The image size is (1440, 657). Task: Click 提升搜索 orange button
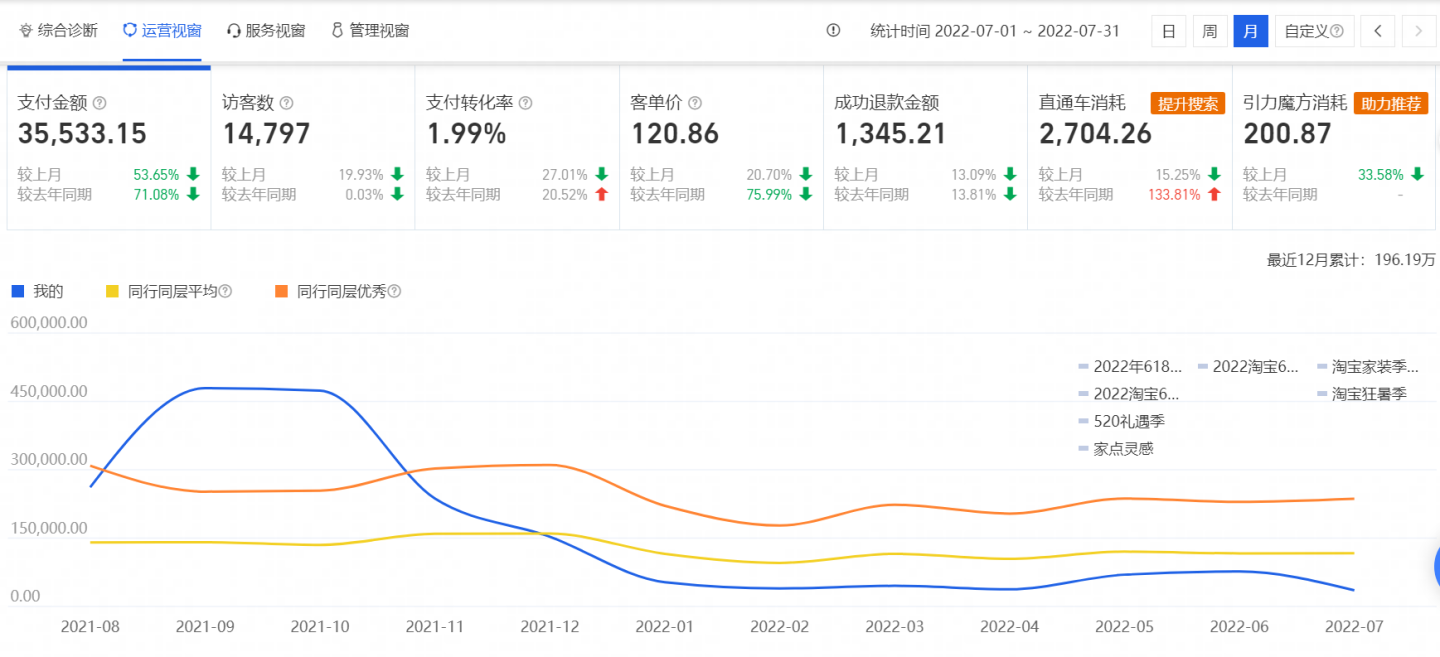point(1188,103)
